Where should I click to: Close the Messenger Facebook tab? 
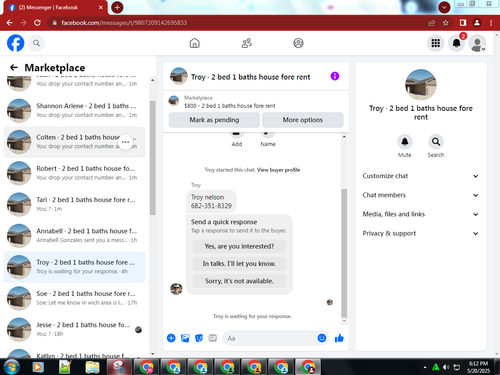click(101, 7)
